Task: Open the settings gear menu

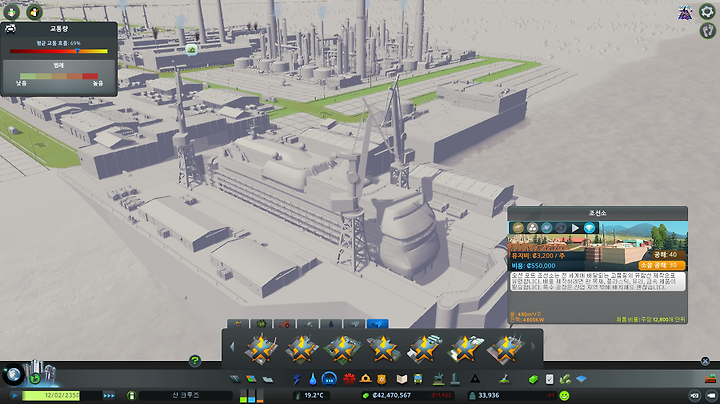Action: [x=707, y=11]
